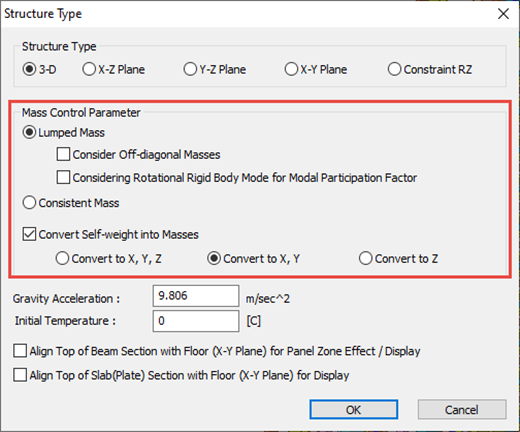Click the Cancel button
Image resolution: width=520 pixels, height=432 pixels.
point(462,409)
